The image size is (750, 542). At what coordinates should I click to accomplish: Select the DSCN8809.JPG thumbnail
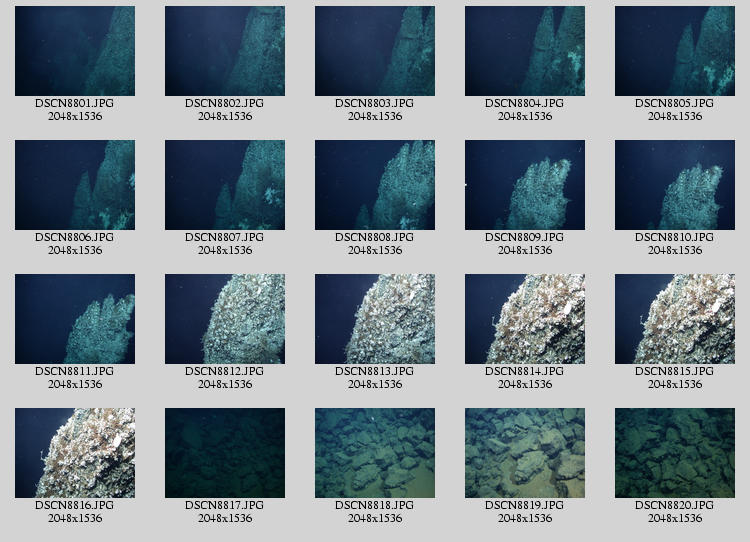coord(524,185)
